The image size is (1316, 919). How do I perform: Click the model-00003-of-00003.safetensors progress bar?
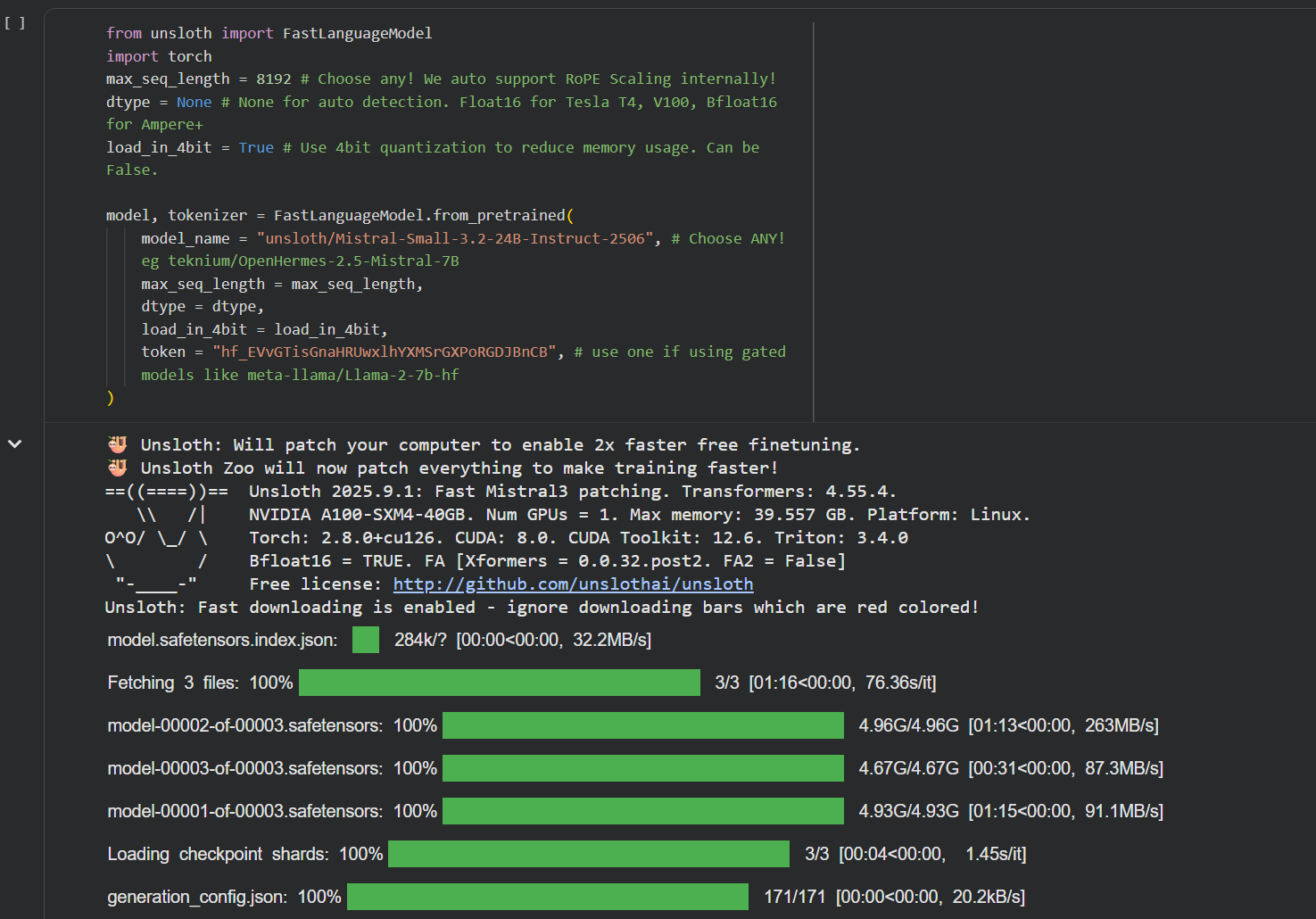(x=643, y=768)
